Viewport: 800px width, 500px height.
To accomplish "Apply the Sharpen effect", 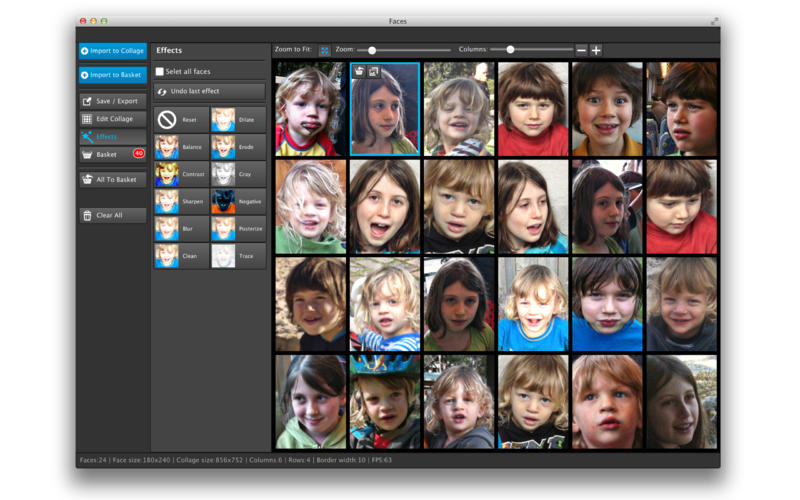I will (167, 201).
